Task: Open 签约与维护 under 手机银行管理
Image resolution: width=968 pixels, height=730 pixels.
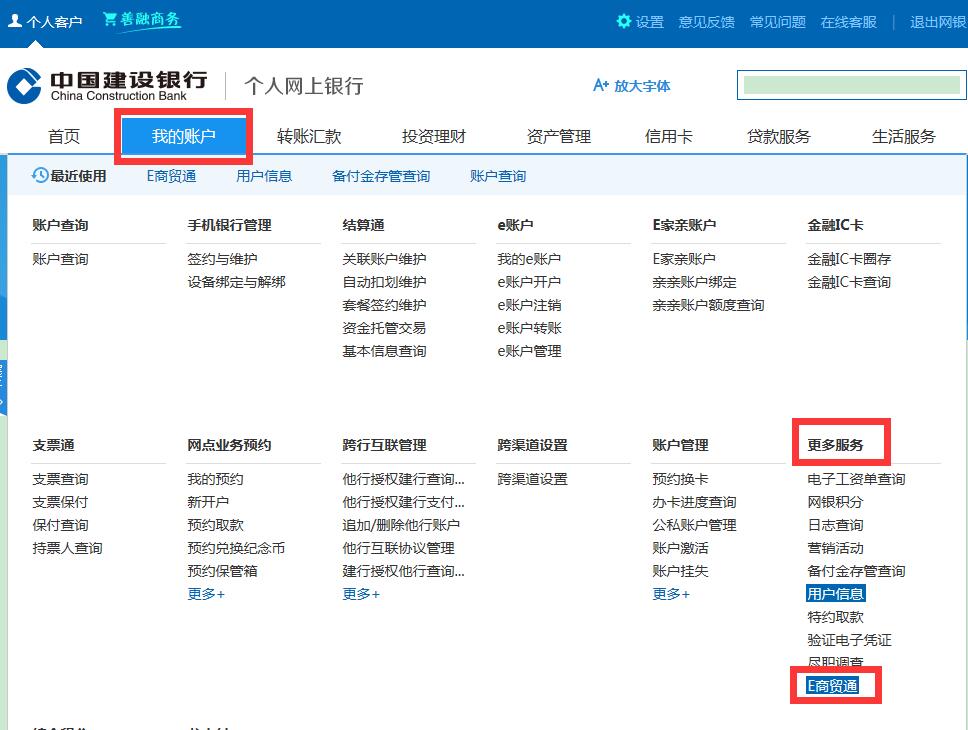Action: [223, 259]
